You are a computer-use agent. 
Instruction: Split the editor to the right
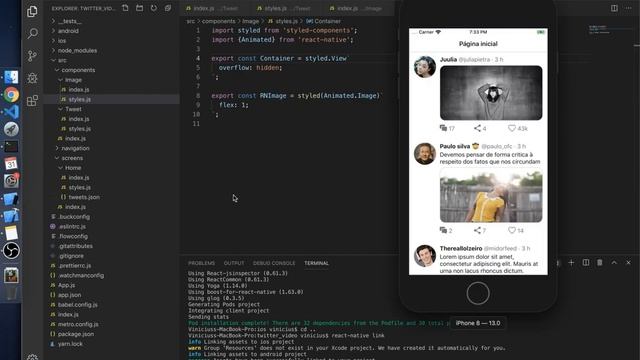coord(614,8)
